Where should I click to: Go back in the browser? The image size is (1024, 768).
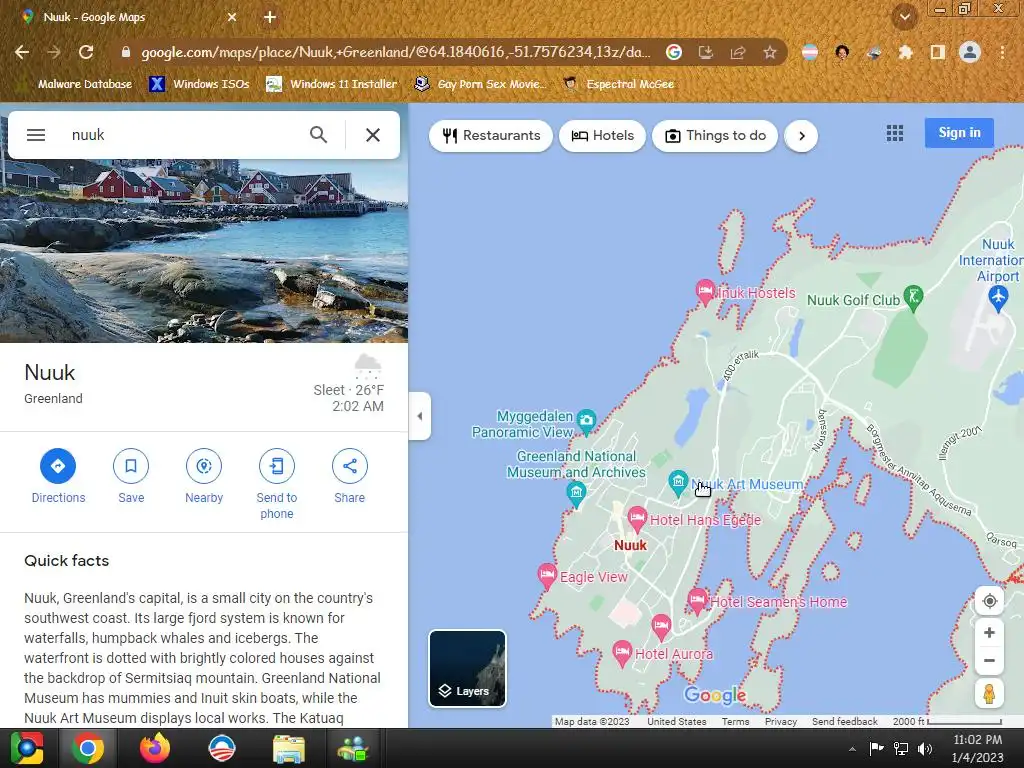pos(22,52)
